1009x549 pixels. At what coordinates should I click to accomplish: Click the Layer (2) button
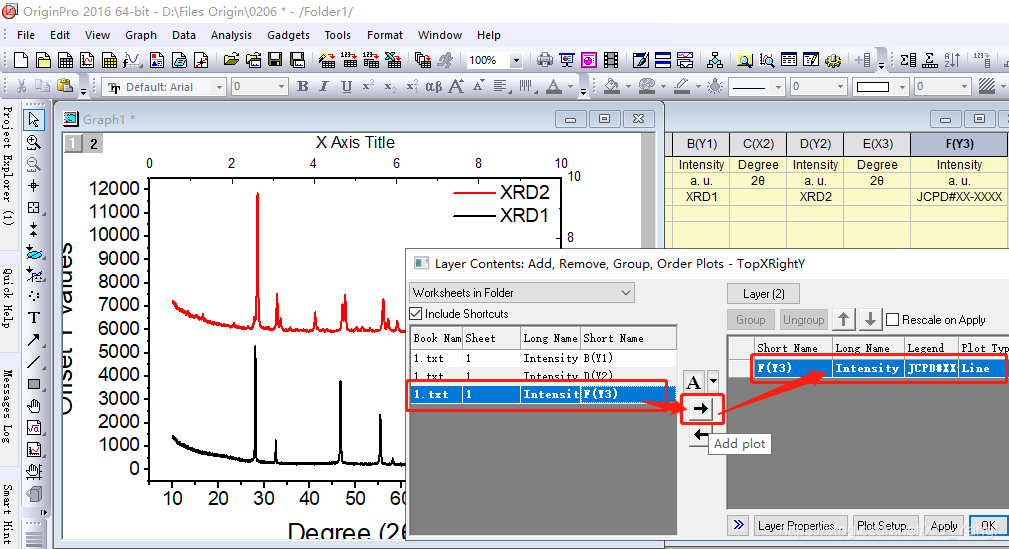[763, 294]
